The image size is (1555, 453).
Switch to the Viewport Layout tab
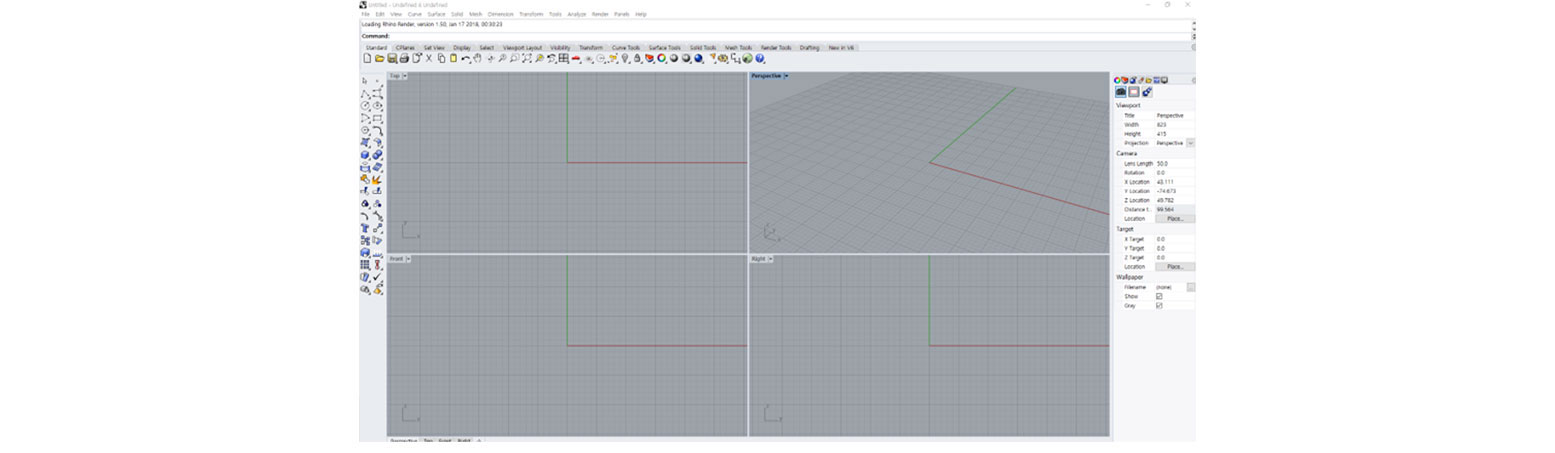coord(522,47)
